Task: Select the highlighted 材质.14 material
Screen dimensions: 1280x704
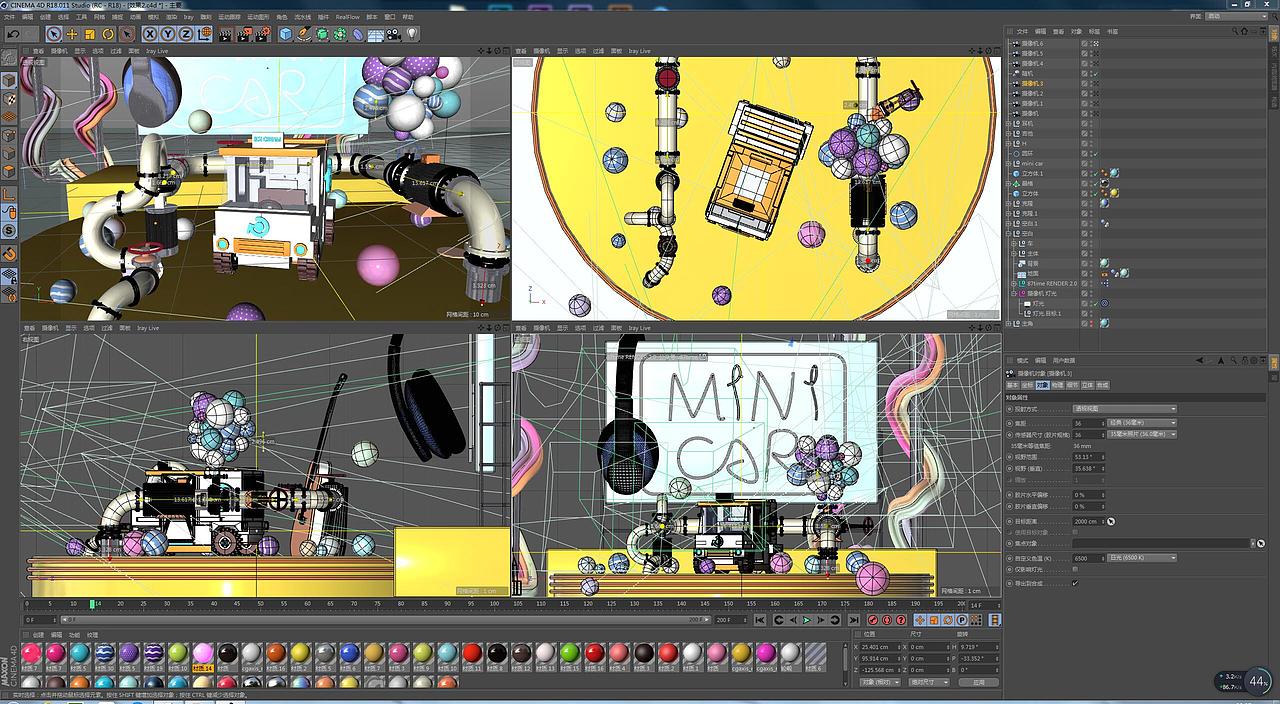Action: click(203, 655)
